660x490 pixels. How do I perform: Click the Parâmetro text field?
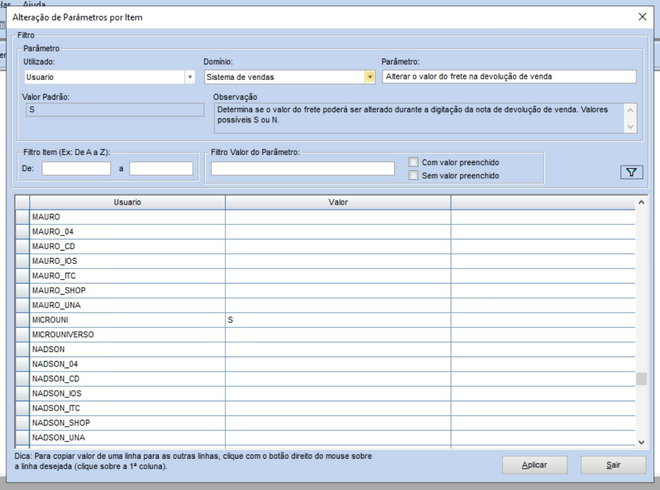[509, 77]
